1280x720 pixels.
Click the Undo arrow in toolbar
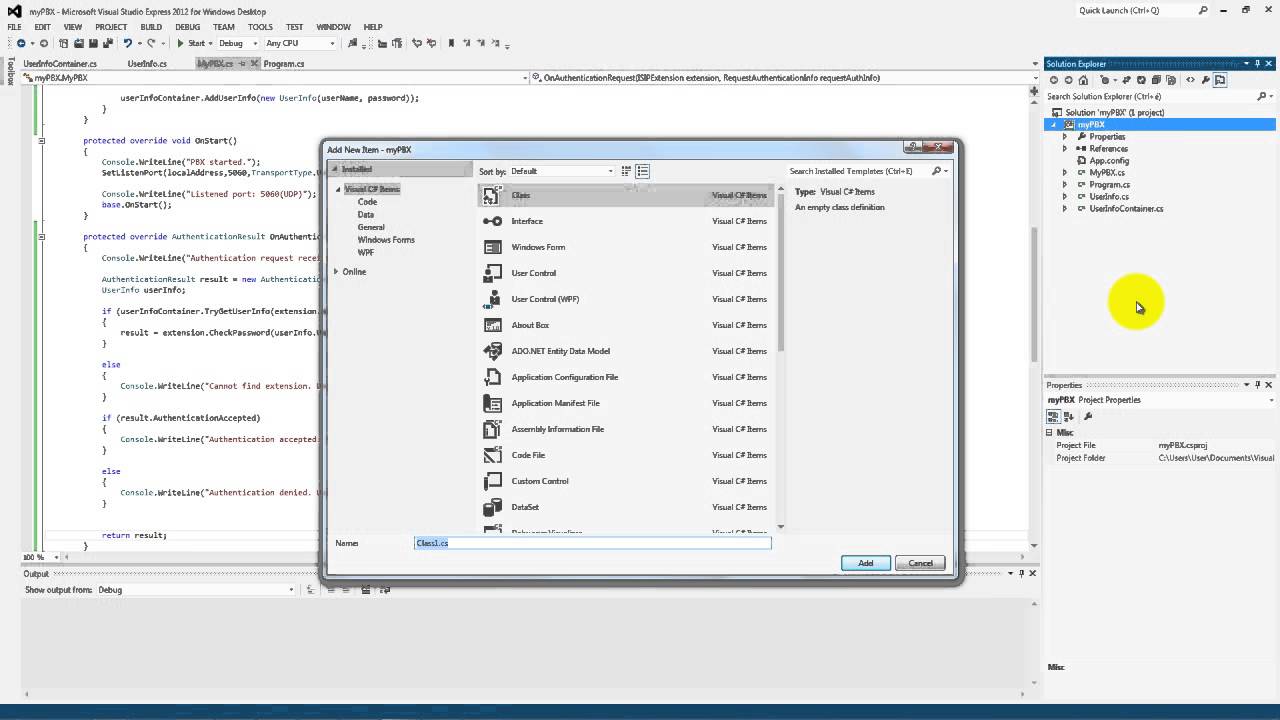click(x=127, y=43)
